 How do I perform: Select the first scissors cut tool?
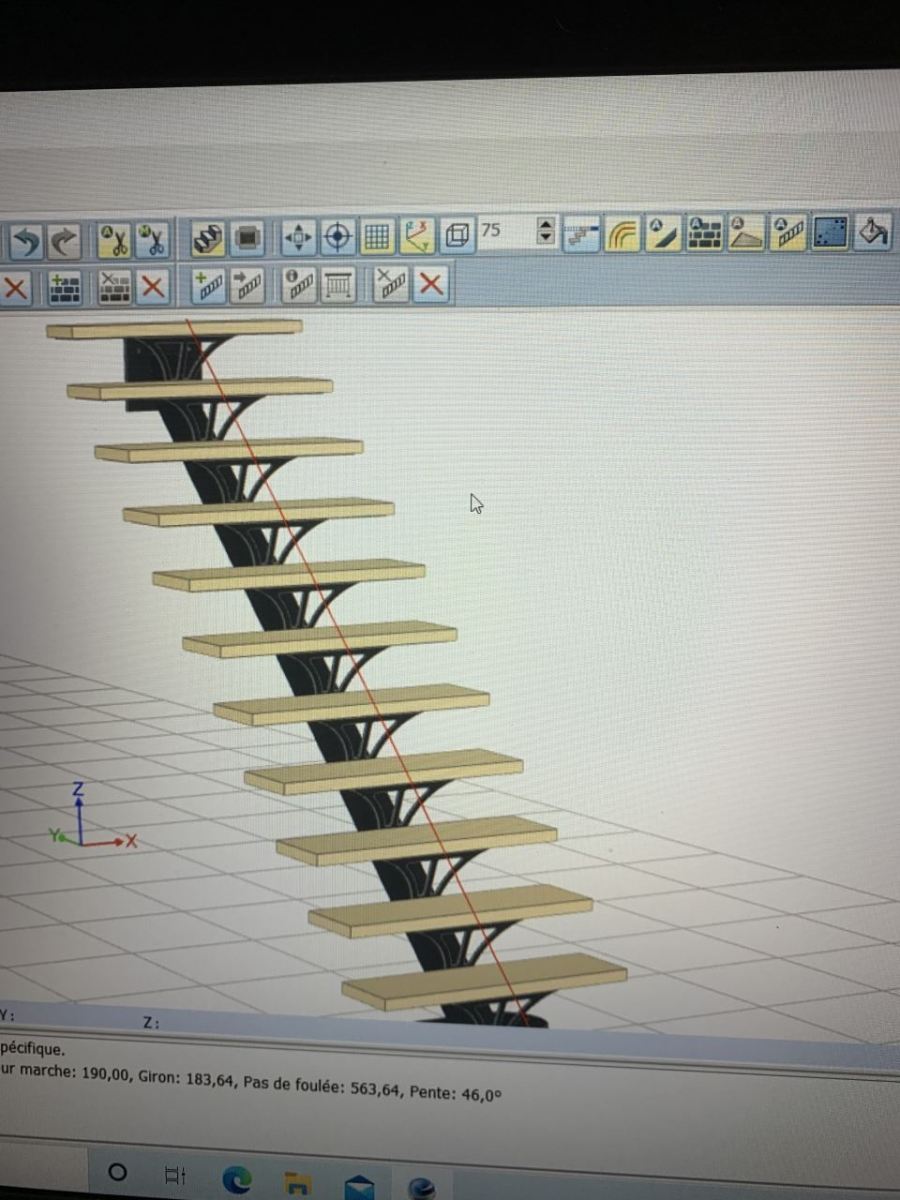tap(113, 240)
